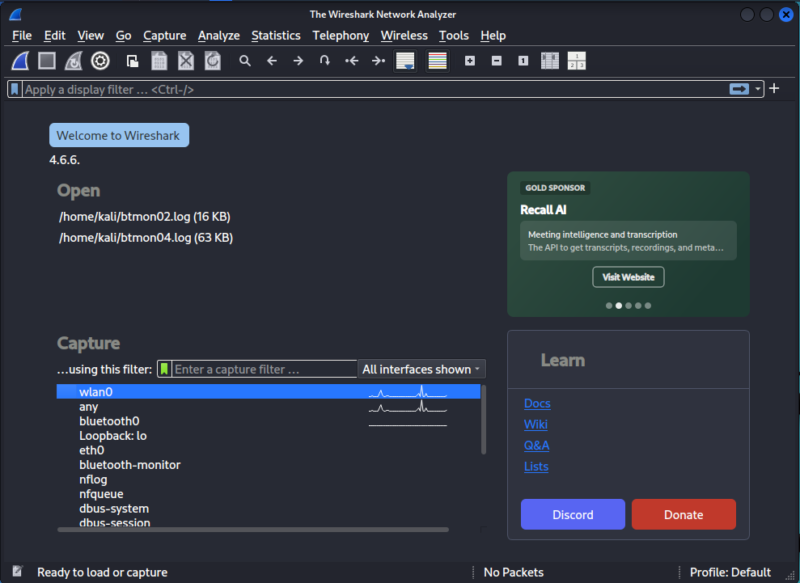
Task: Toggle packet colorization rules icon
Action: (x=437, y=61)
